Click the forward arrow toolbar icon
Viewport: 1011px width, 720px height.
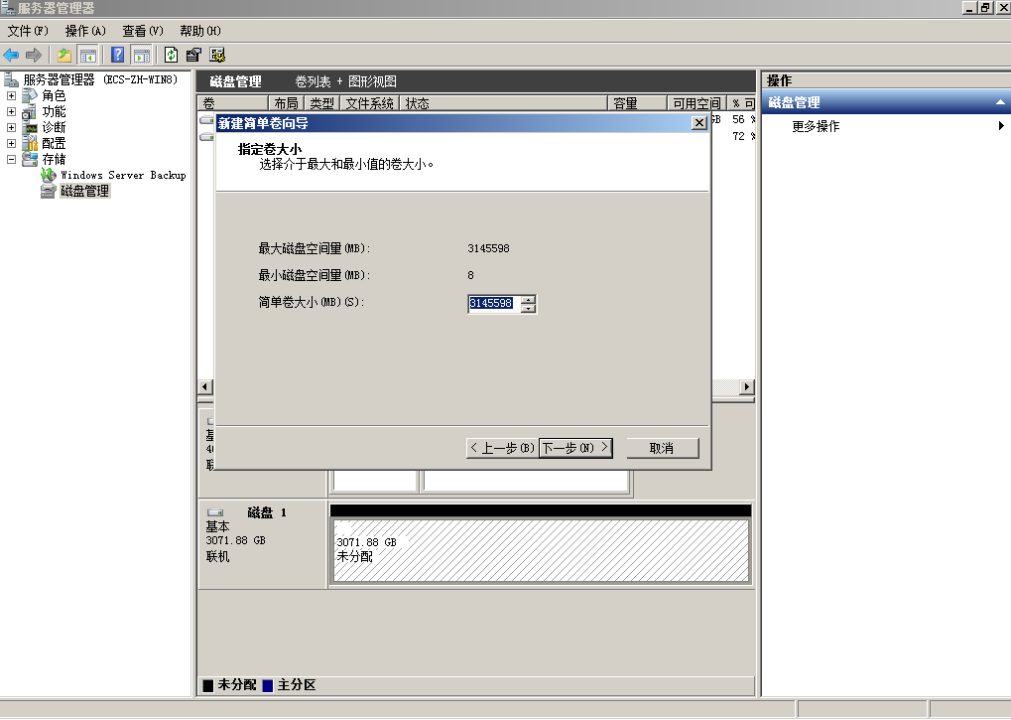click(34, 55)
